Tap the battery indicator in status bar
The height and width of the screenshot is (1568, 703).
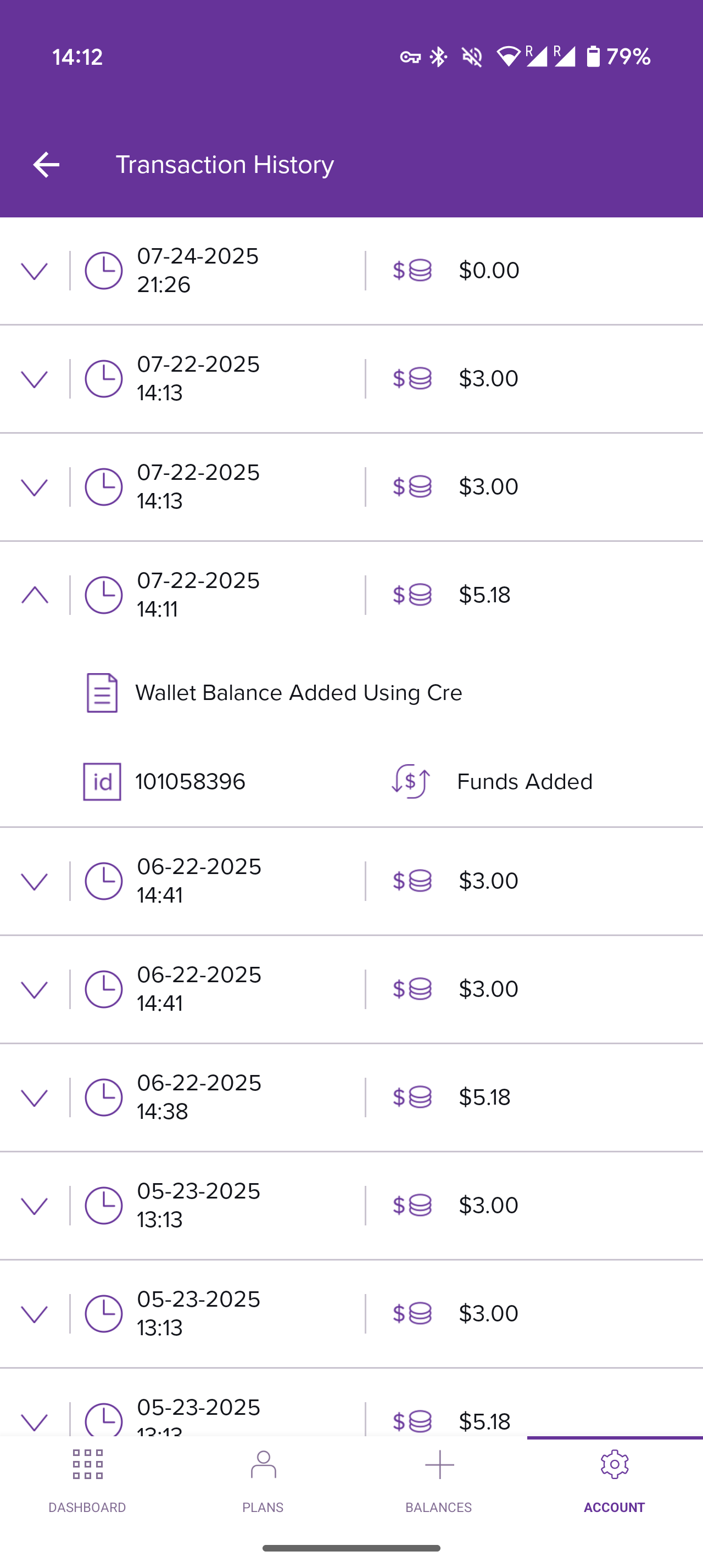click(x=593, y=57)
